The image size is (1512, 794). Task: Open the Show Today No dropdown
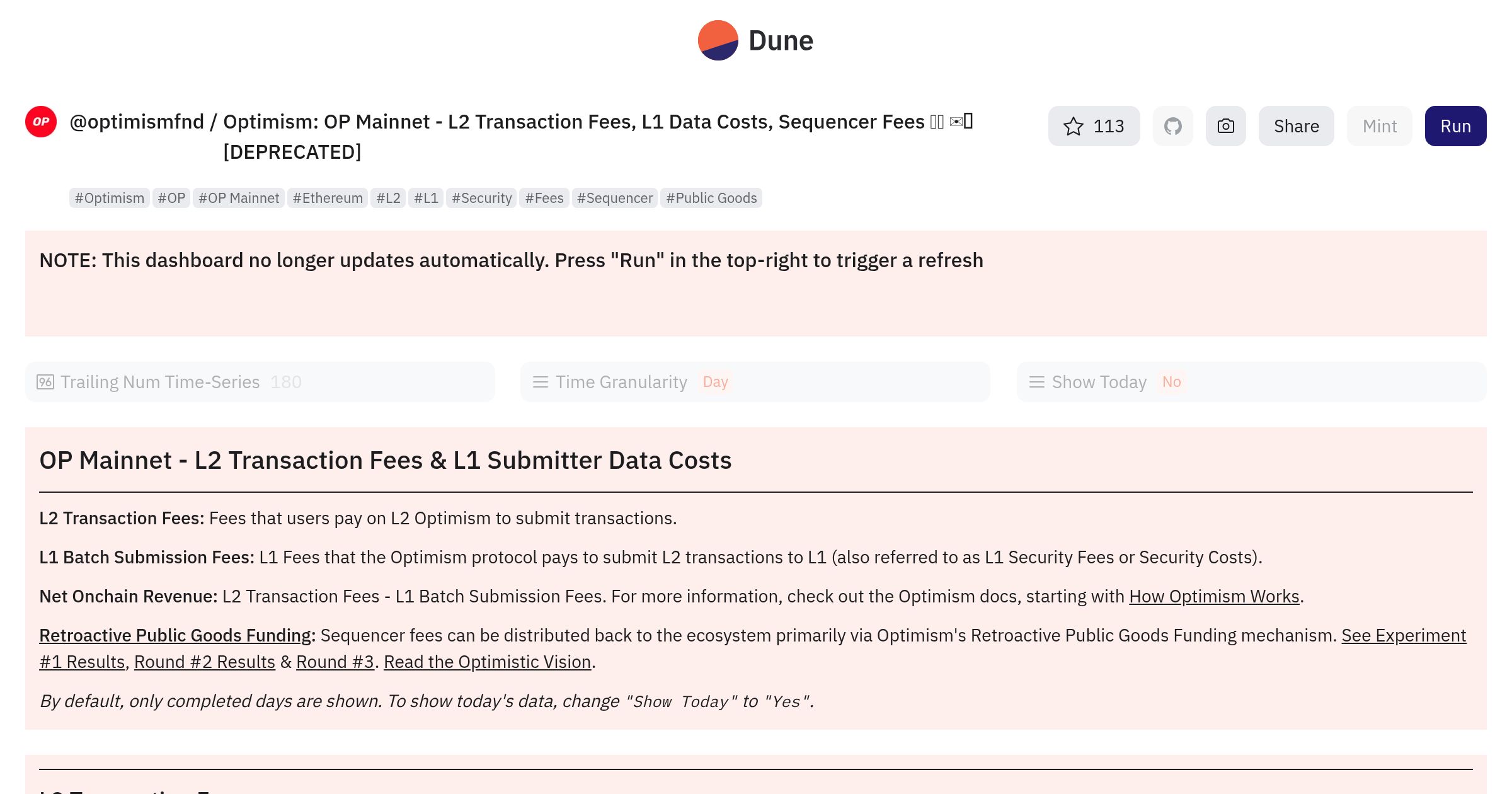coord(1171,382)
